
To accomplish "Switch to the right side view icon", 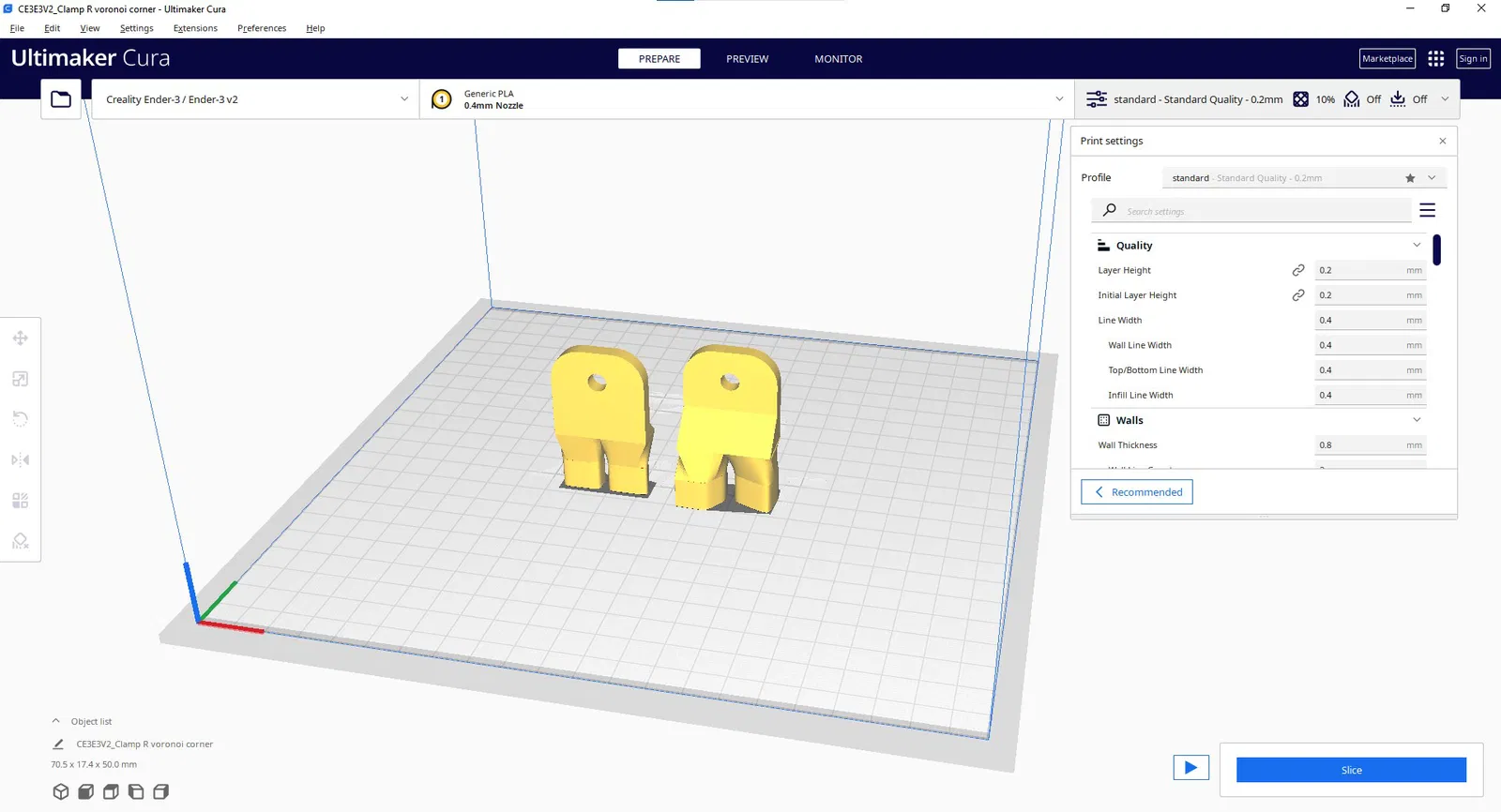I will point(160,791).
